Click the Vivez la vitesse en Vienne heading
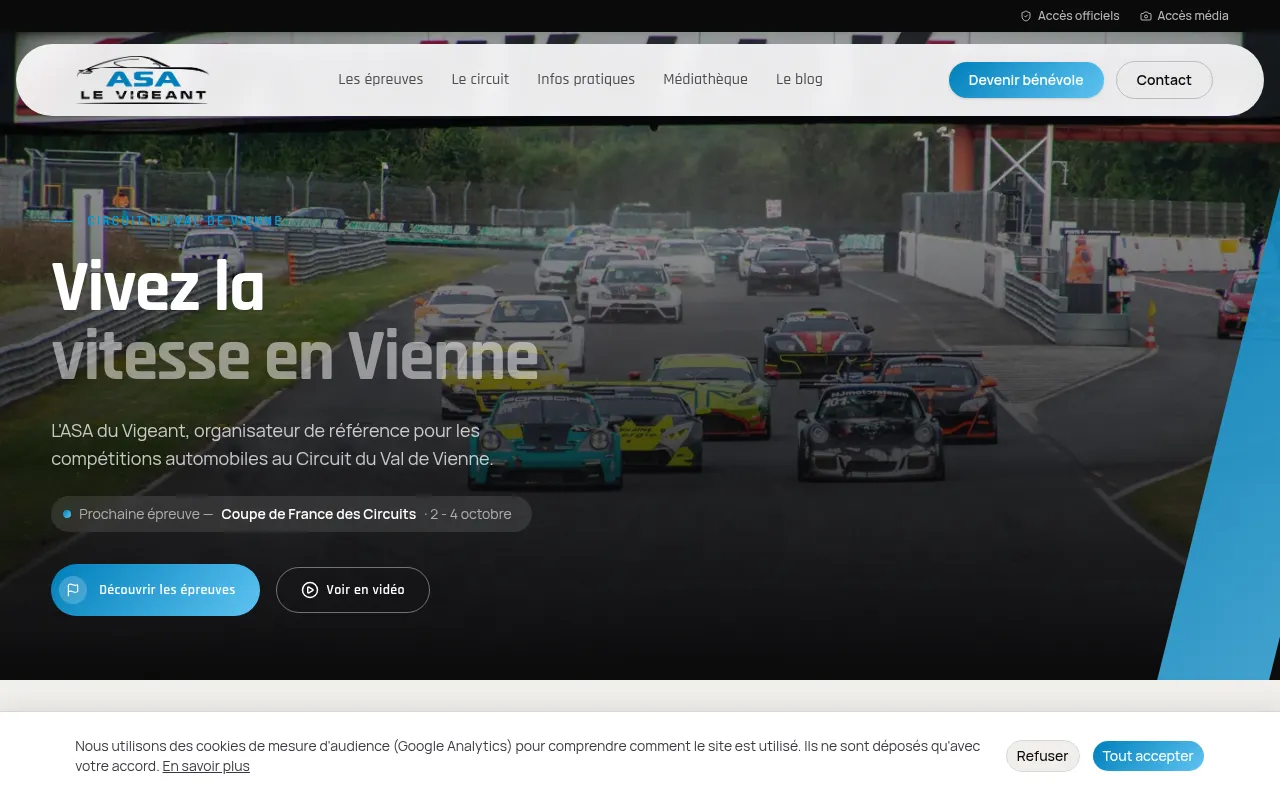The image size is (1280, 800). [295, 322]
